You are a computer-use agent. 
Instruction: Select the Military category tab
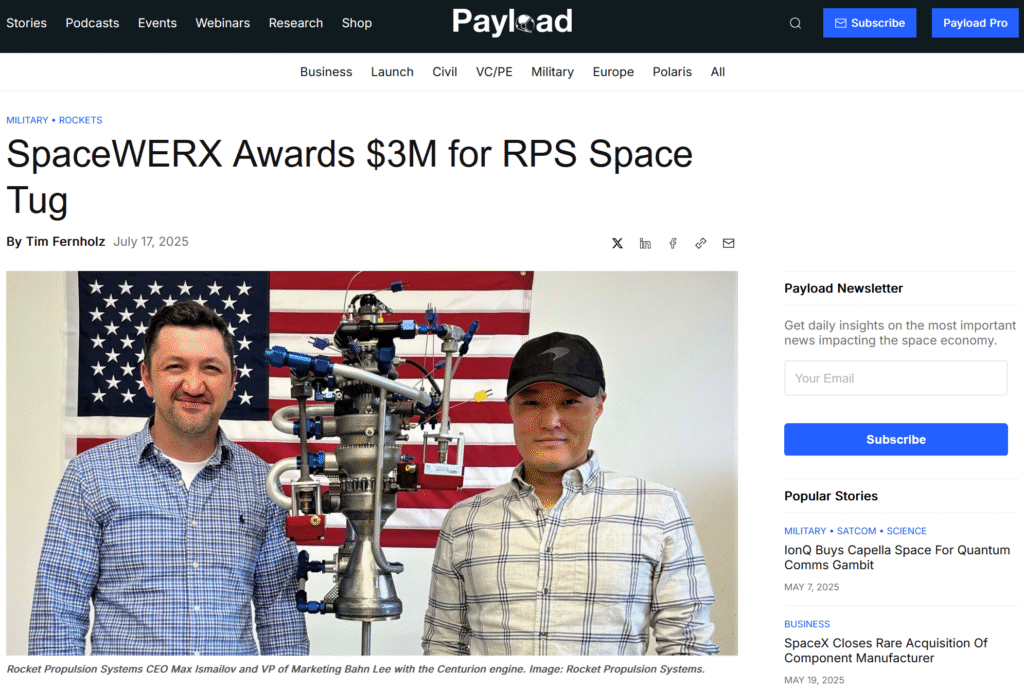coord(552,72)
